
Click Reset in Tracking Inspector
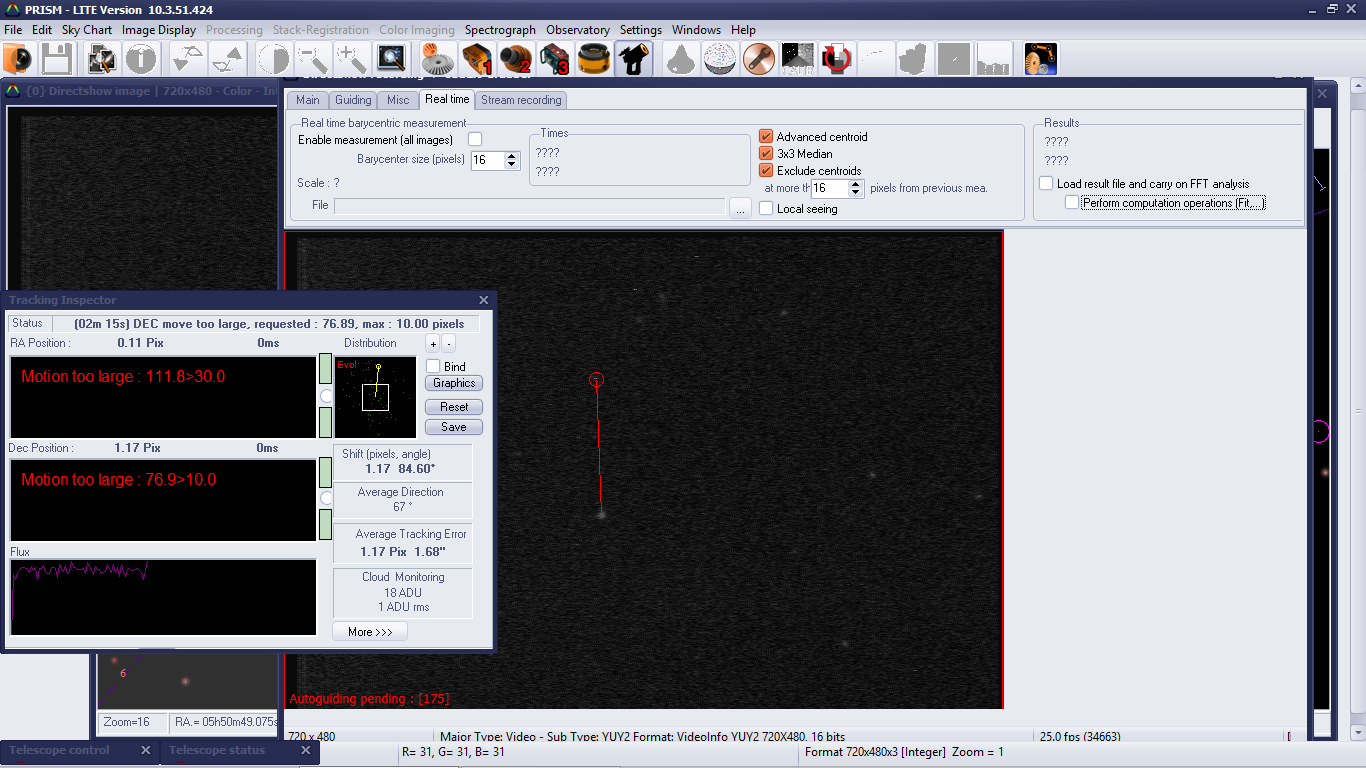pos(454,407)
